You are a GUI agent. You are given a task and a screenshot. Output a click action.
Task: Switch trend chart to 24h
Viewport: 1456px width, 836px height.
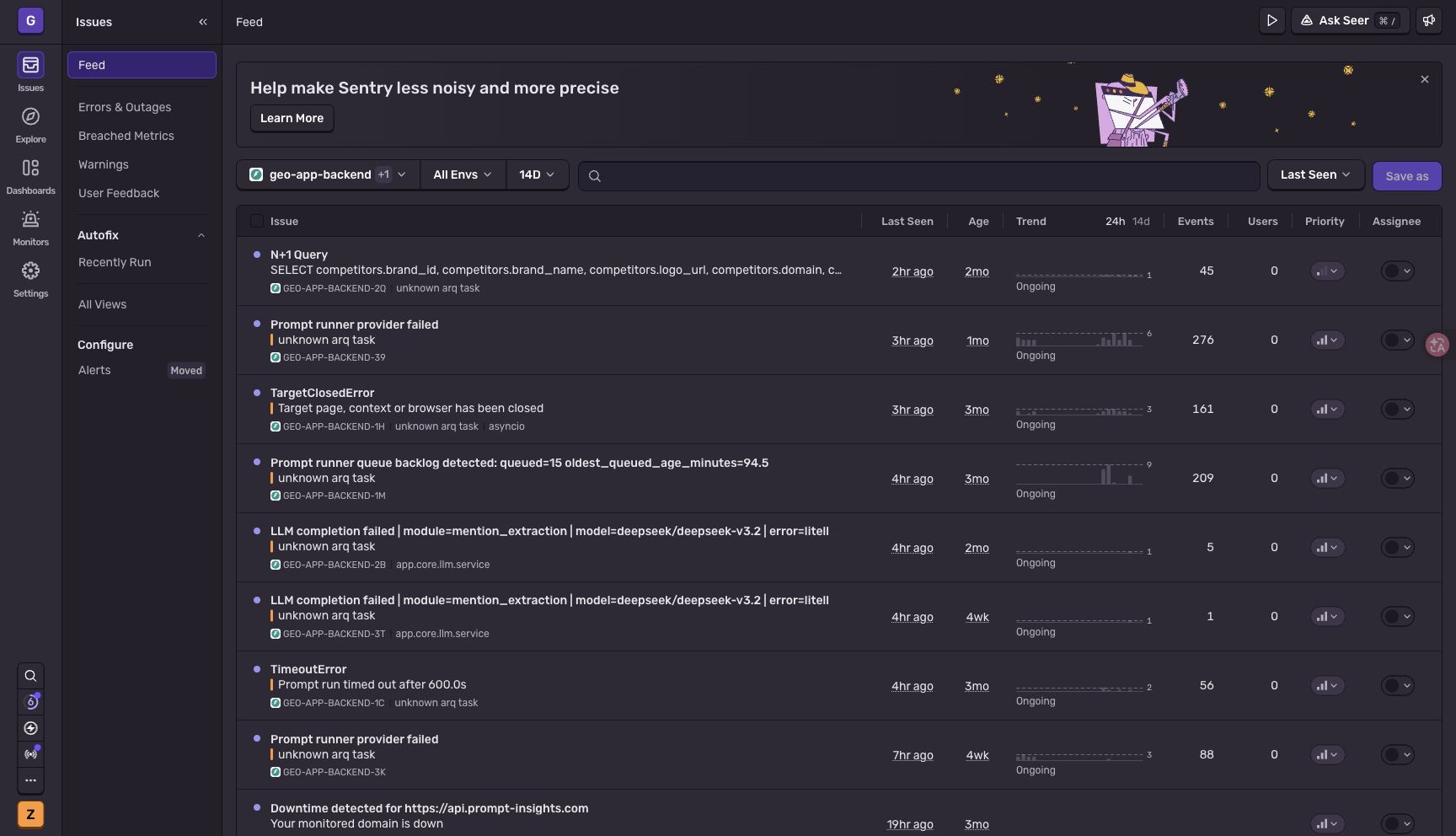tap(1115, 221)
